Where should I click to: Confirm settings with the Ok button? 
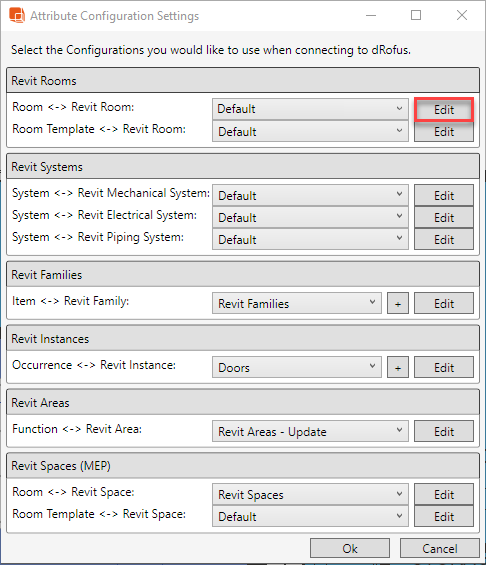point(350,548)
